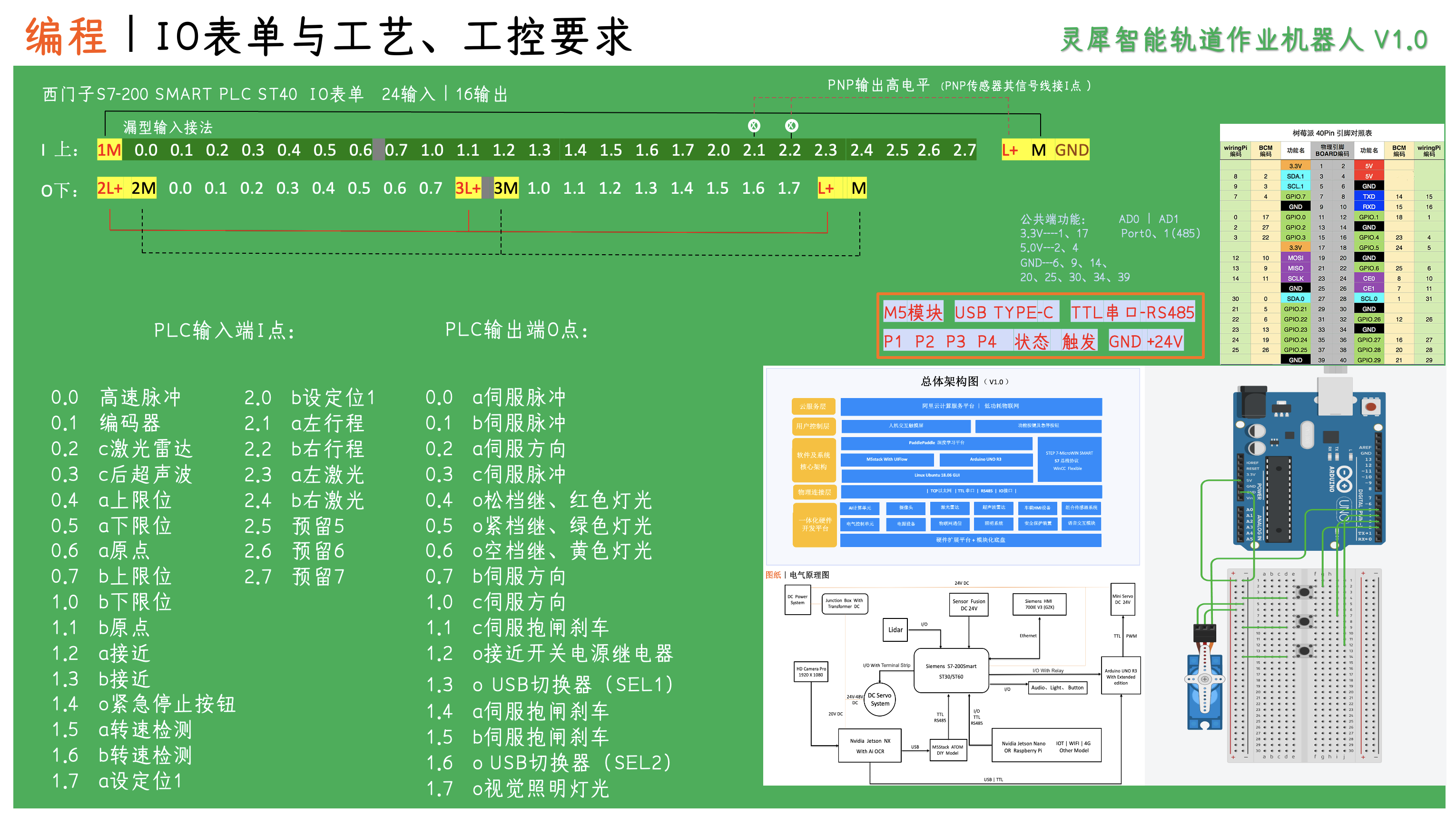Click the Audio, Light, Button block
Screen dimensions: 1456x817
1058,687
